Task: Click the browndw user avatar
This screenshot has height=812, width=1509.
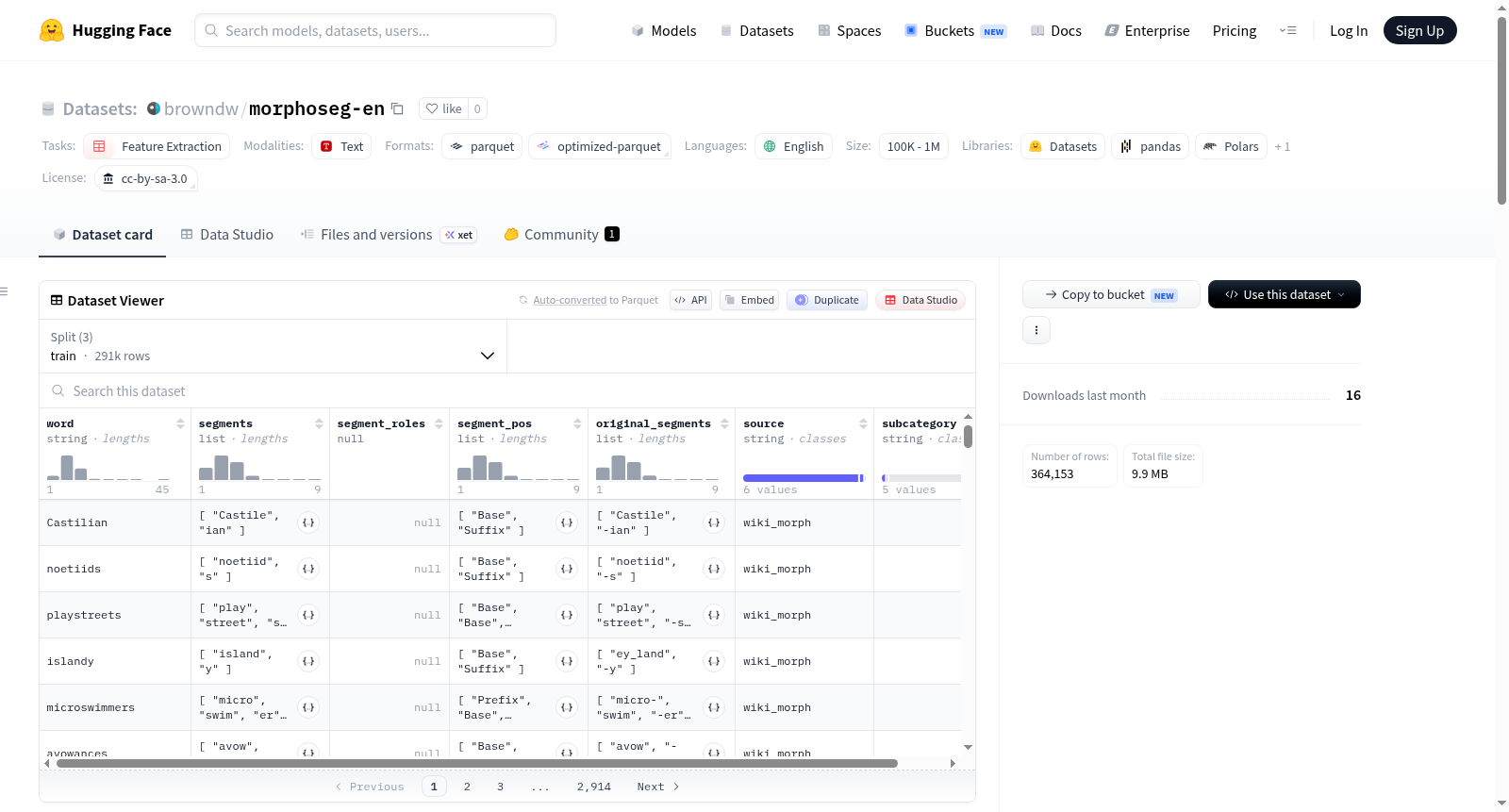Action: [x=154, y=108]
